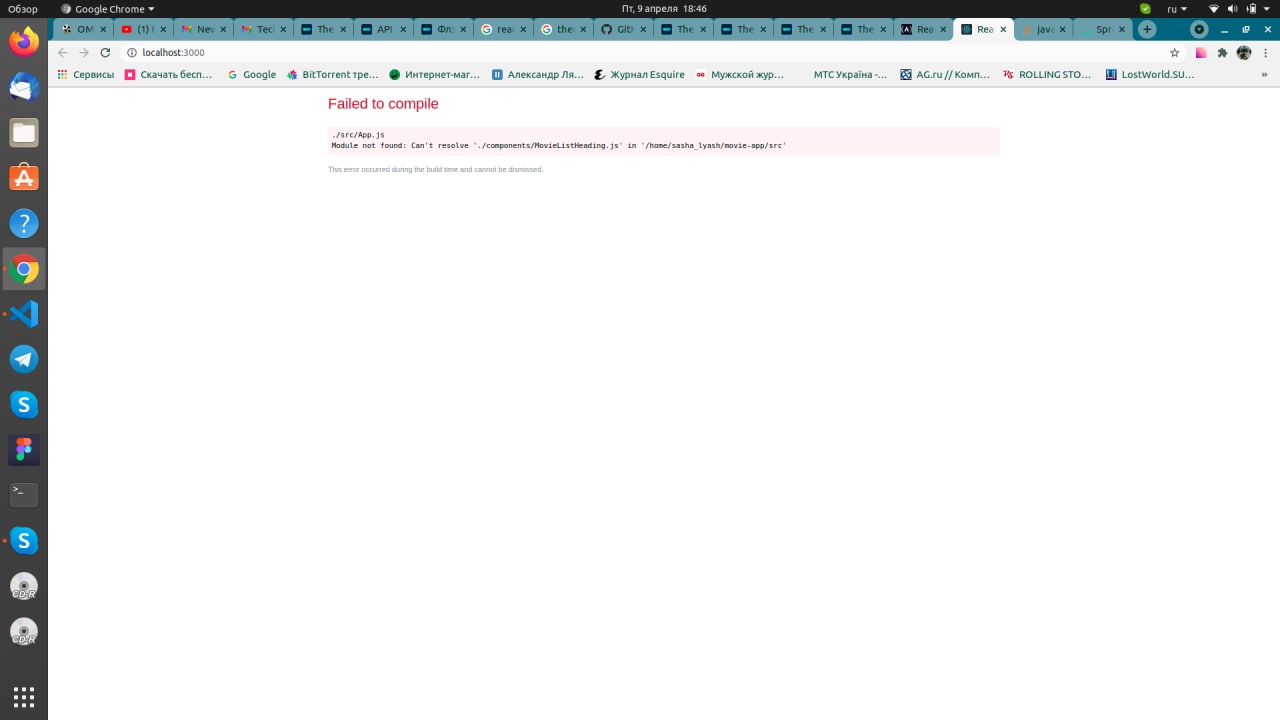Open the ru keyboard layout dropdown

tap(1177, 9)
